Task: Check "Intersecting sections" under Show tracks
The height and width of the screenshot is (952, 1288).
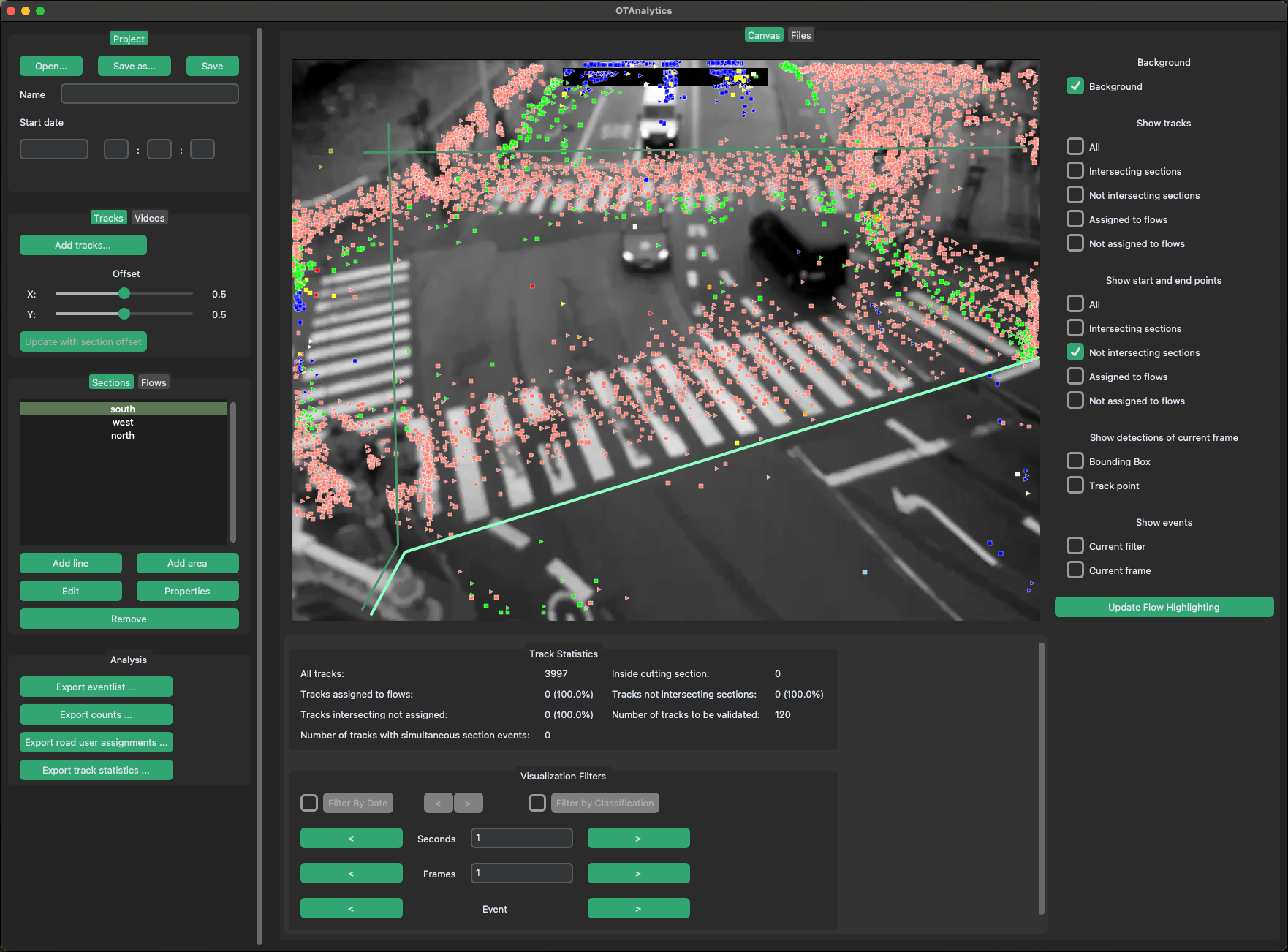Action: [x=1075, y=170]
